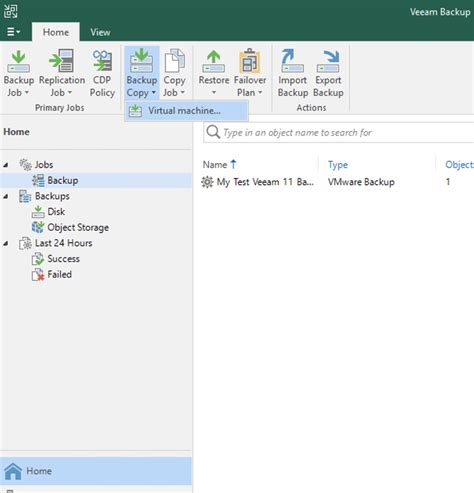Select Disk under Backups
474x493 pixels.
56,212
